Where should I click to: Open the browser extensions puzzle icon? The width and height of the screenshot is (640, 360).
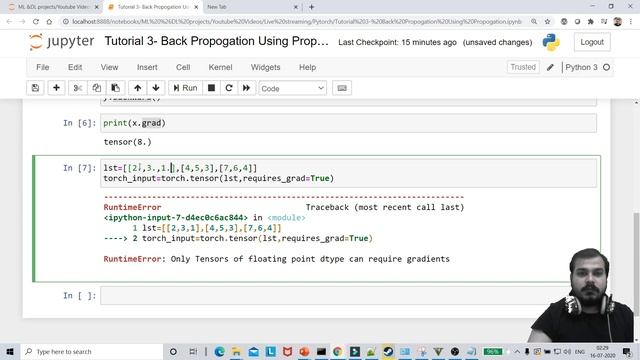tap(591, 22)
